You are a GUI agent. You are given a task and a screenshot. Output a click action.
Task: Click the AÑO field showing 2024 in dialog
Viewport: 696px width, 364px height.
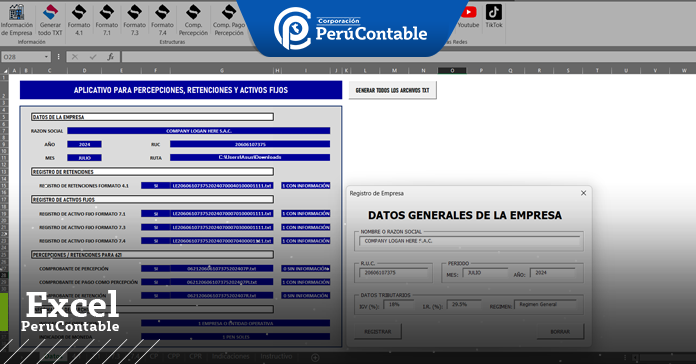click(x=553, y=273)
